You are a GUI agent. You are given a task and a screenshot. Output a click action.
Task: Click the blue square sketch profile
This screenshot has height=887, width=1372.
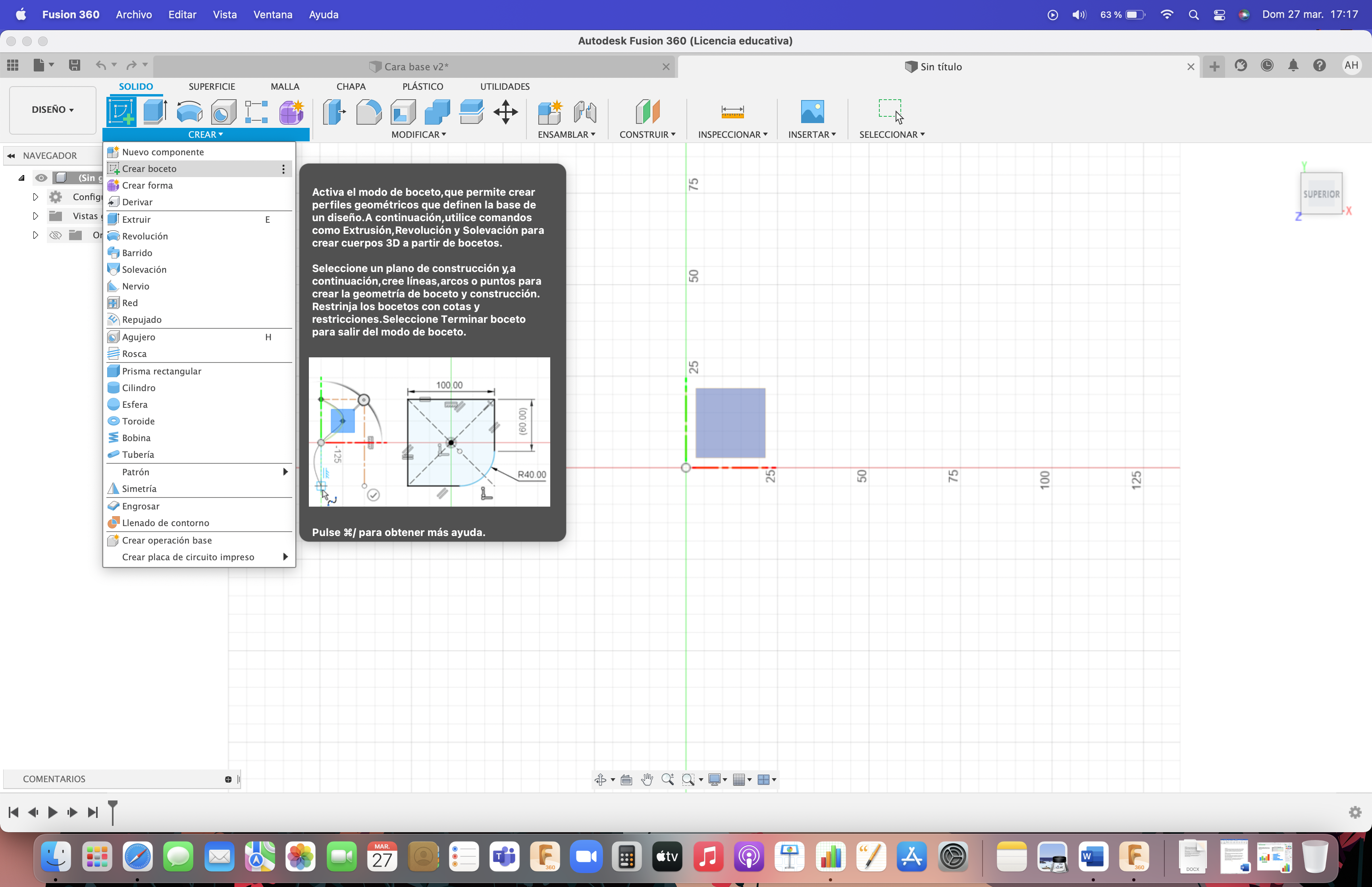click(x=730, y=423)
